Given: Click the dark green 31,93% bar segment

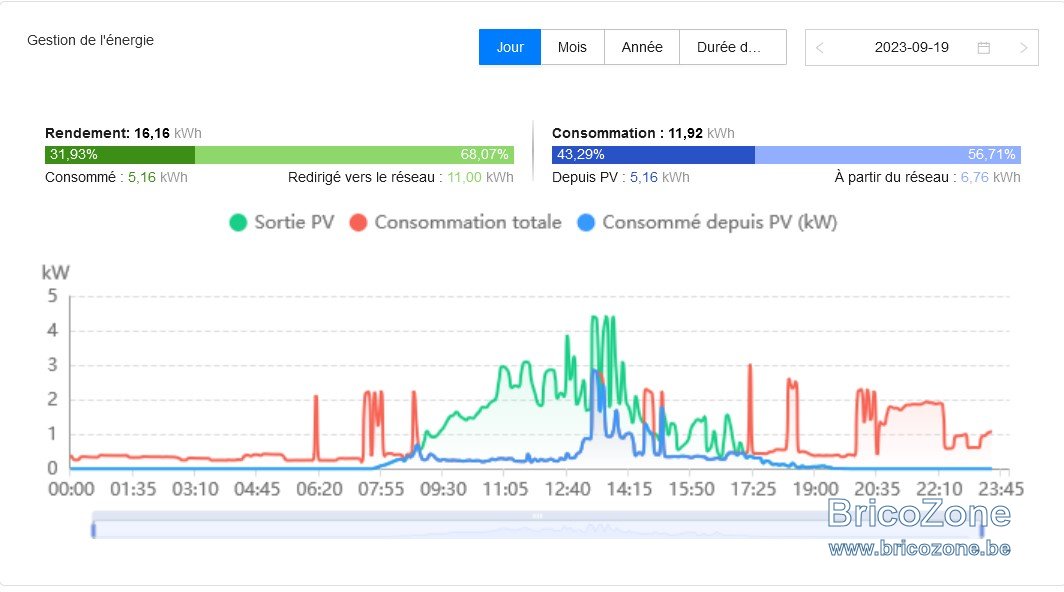Looking at the screenshot, I should pyautogui.click(x=120, y=155).
